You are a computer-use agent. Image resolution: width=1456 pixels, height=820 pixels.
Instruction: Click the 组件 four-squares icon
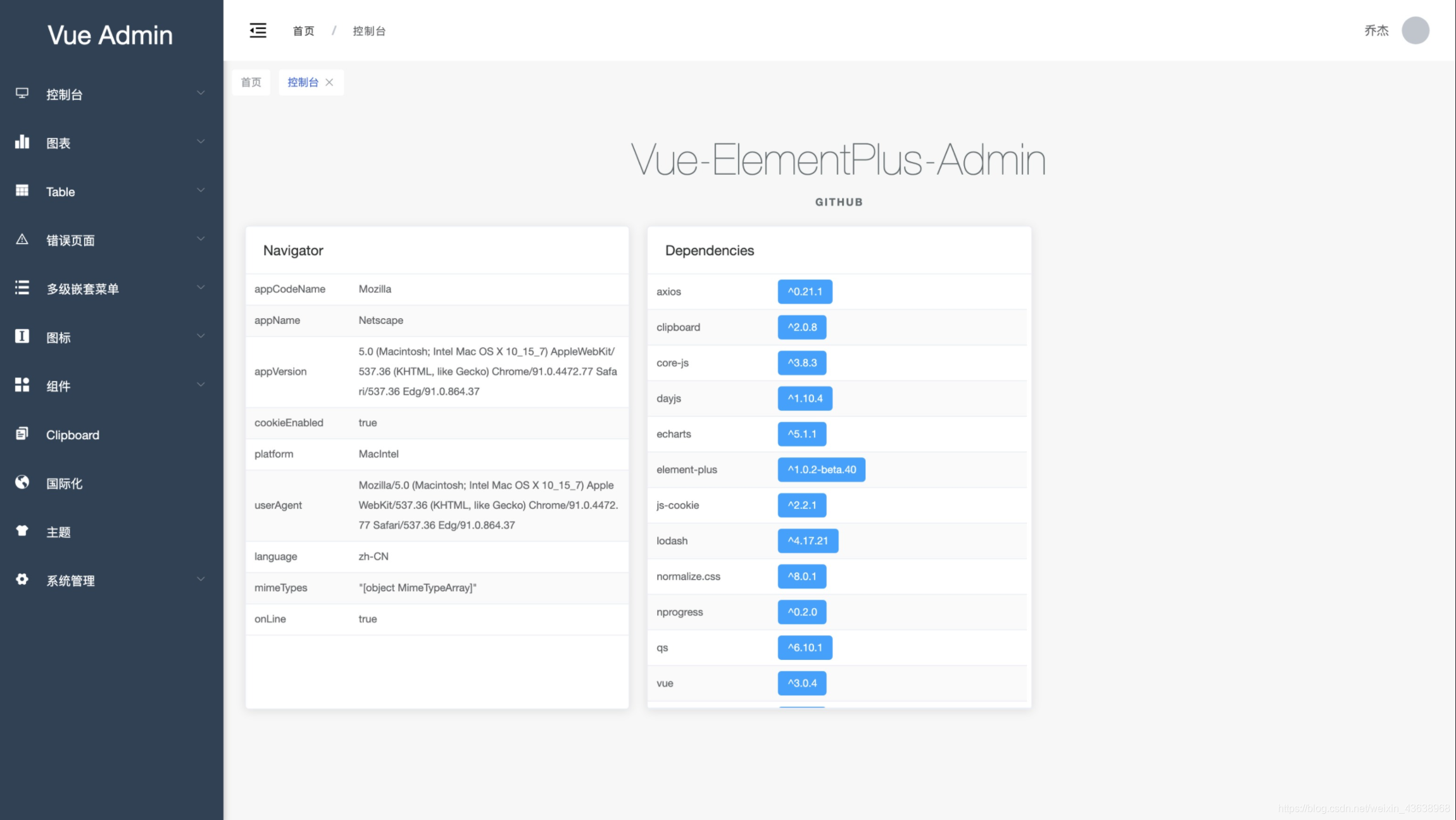(x=22, y=385)
